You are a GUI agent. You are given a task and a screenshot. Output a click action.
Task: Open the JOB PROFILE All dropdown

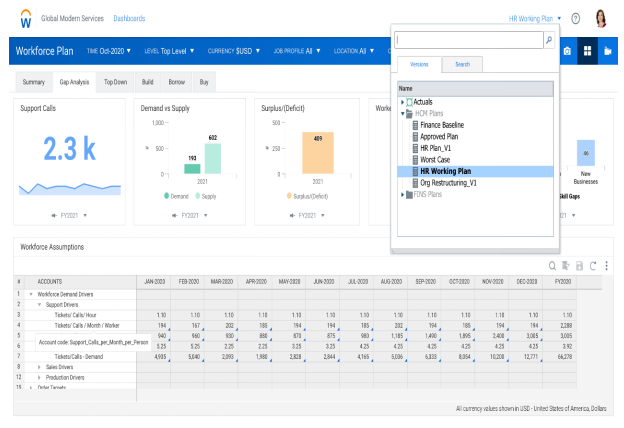(297, 51)
